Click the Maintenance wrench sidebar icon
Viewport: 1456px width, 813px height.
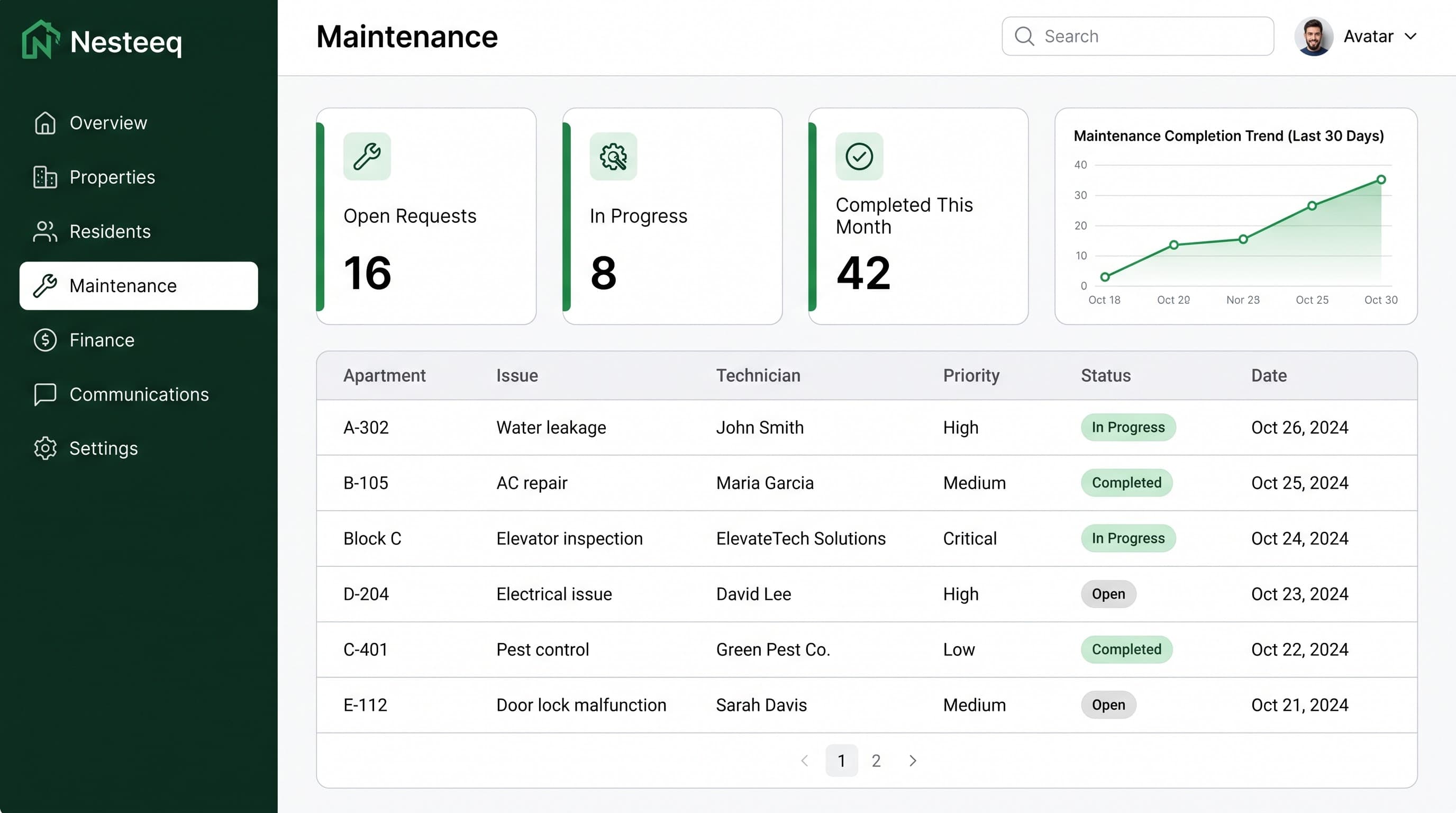[45, 285]
